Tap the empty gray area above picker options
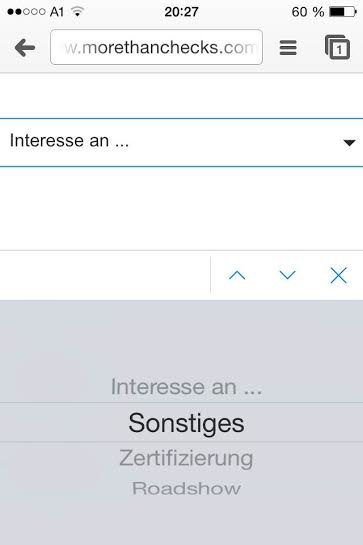Image resolution: width=363 pixels, height=545 pixels. [x=182, y=337]
